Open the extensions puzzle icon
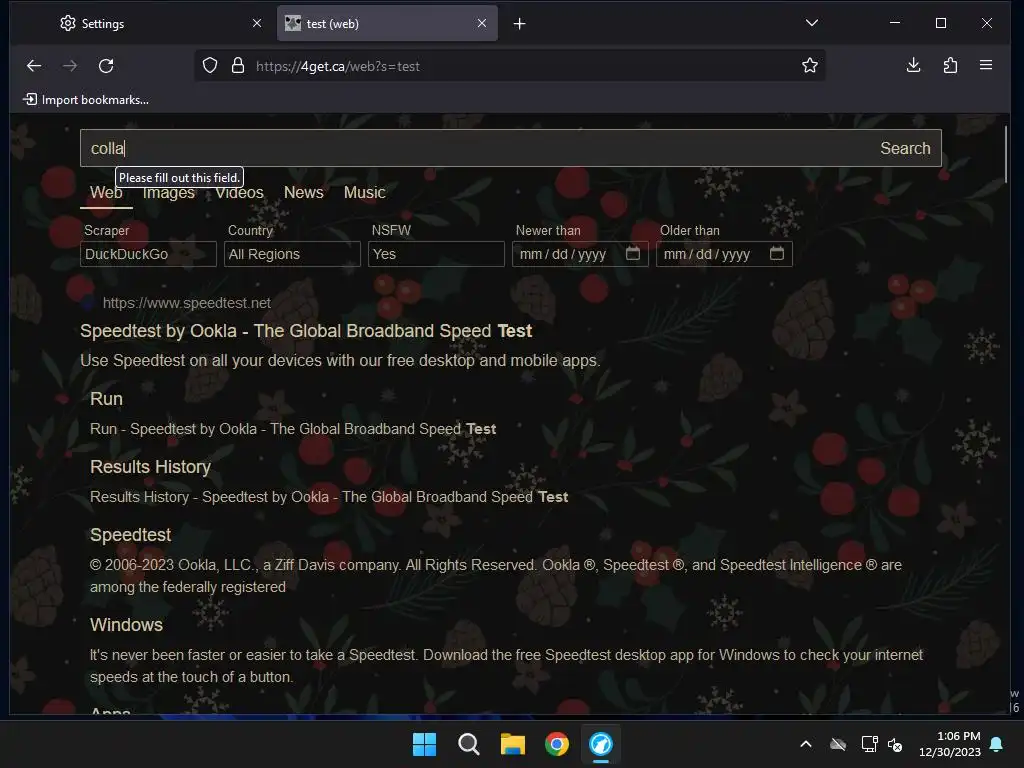The image size is (1024, 768). pyautogui.click(x=950, y=65)
